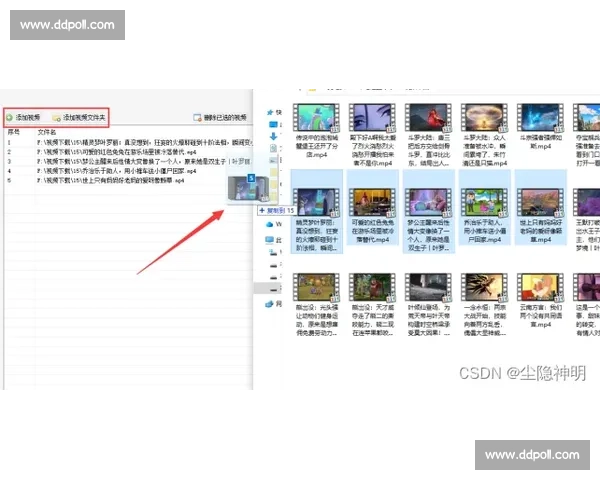Click the 序号 column header
Image resolution: width=600 pixels, height=480 pixels.
coord(13,132)
